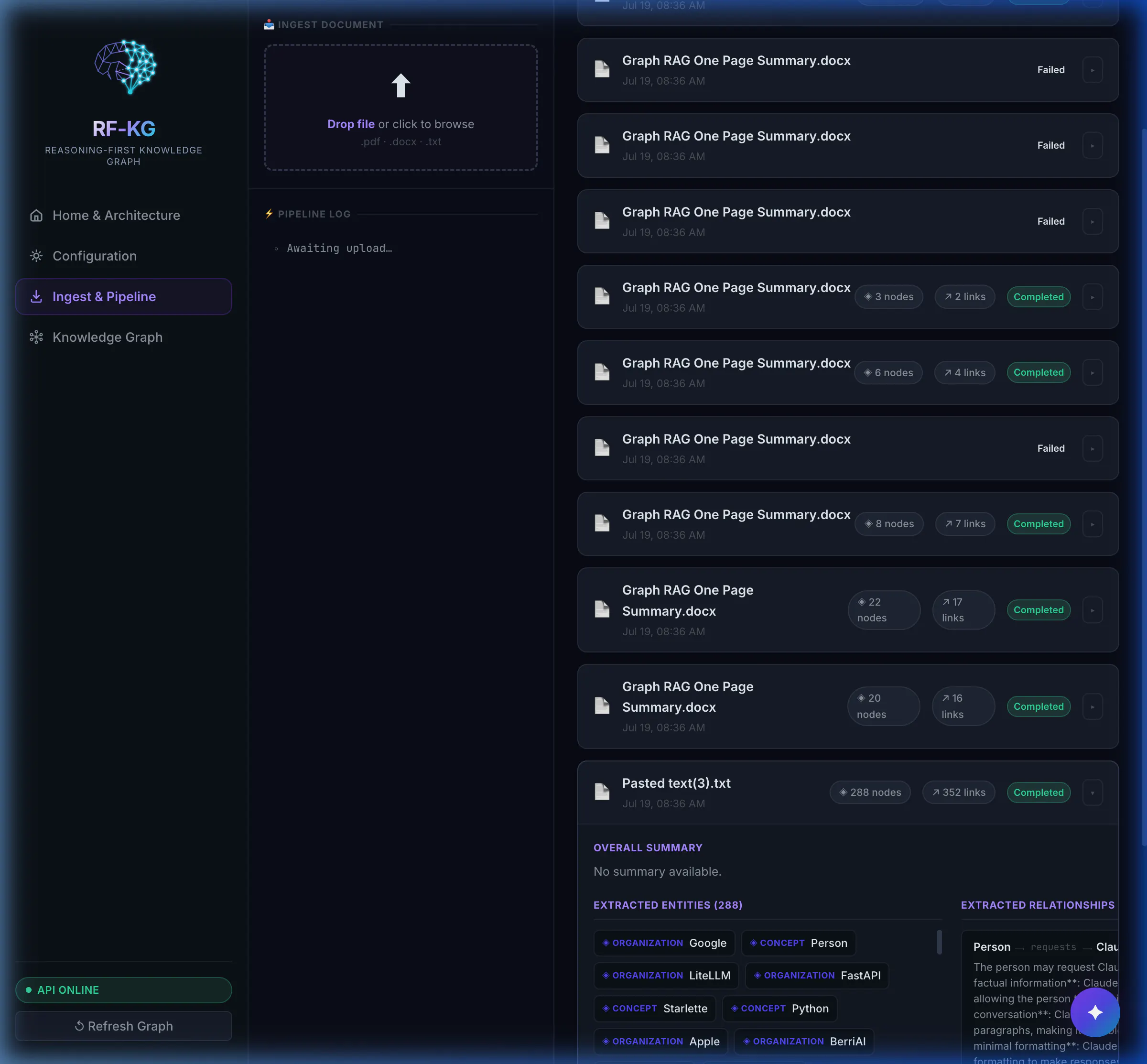Click the file icon on the 20 nodes row
Viewport: 1147px width, 1064px height.
pos(602,706)
